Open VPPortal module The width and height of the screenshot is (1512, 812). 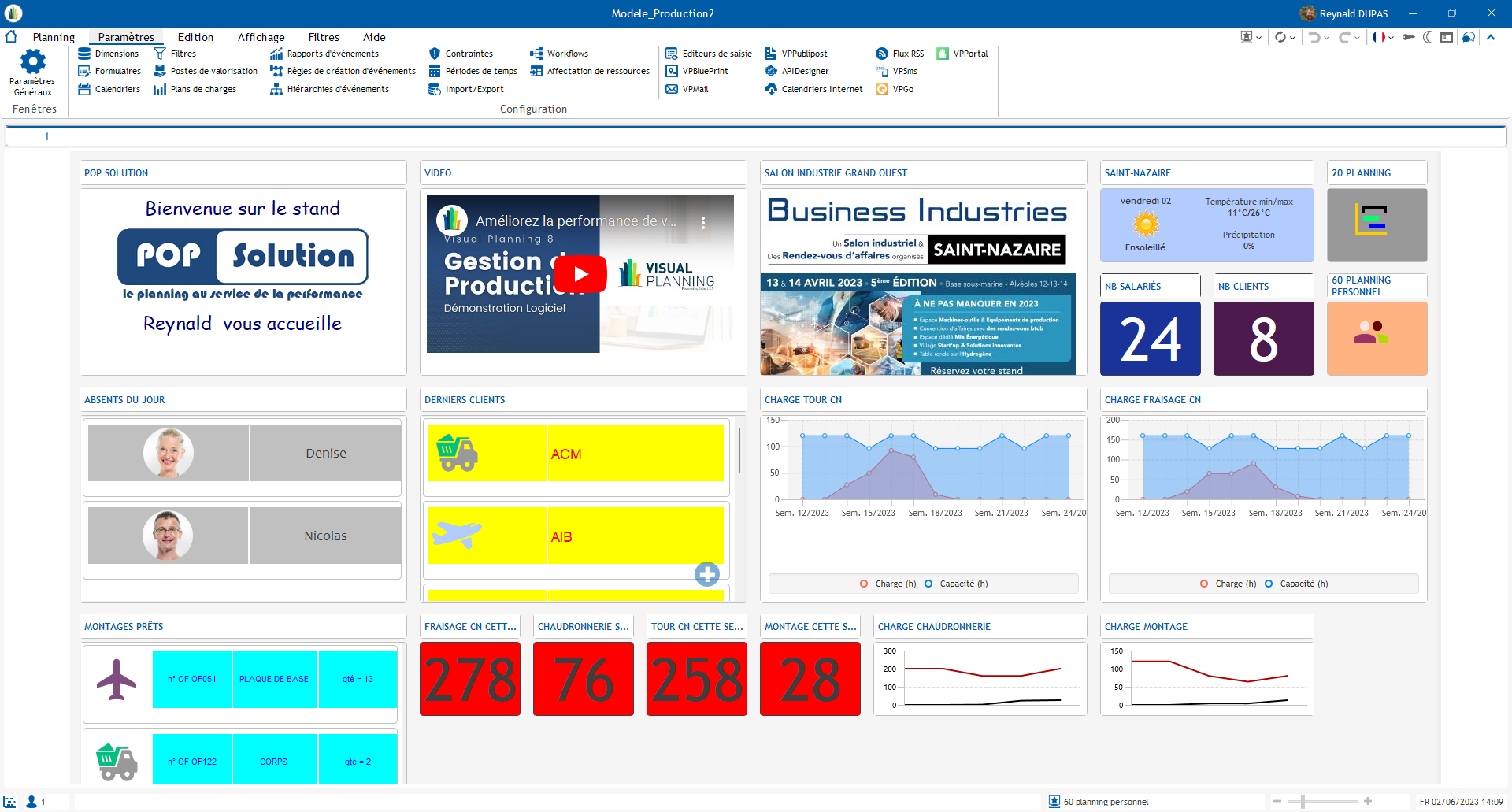pyautogui.click(x=962, y=54)
